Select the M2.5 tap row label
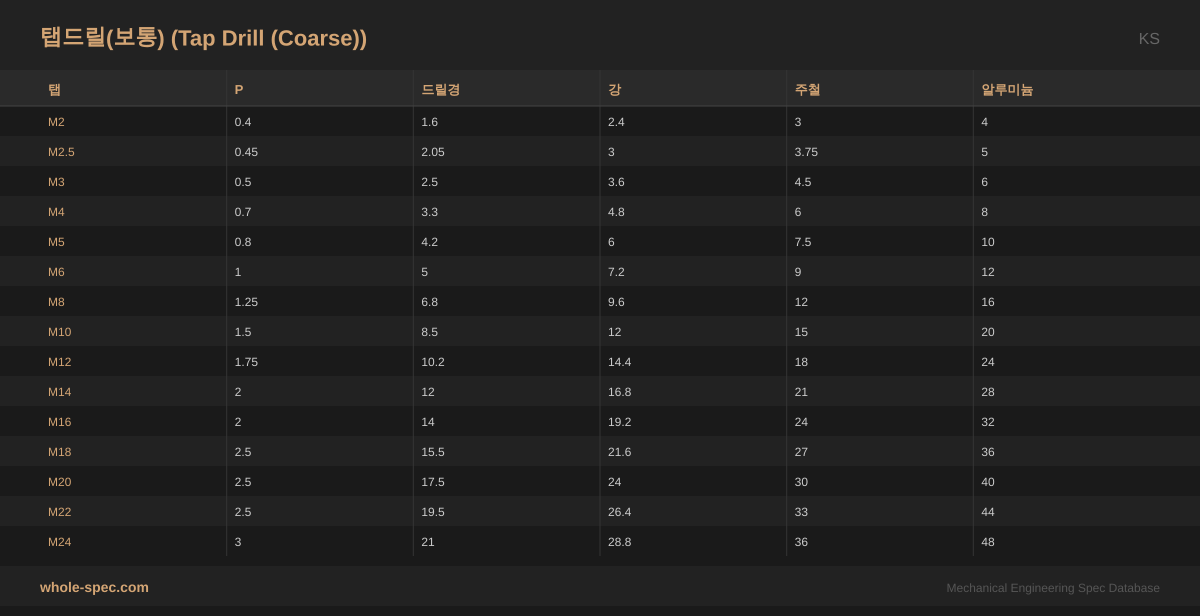Viewport: 1200px width, 616px height. click(61, 152)
